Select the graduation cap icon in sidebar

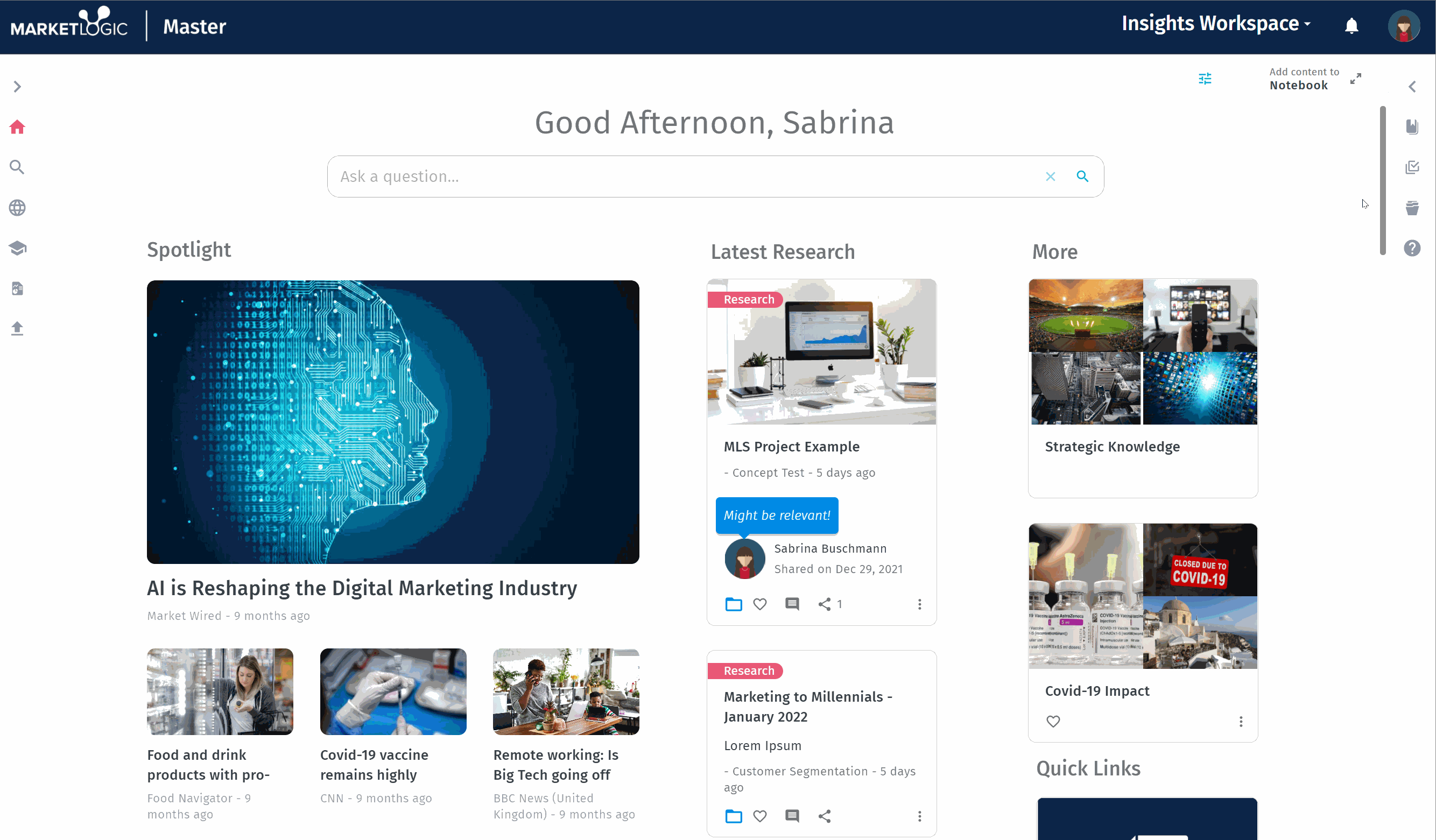(18, 248)
